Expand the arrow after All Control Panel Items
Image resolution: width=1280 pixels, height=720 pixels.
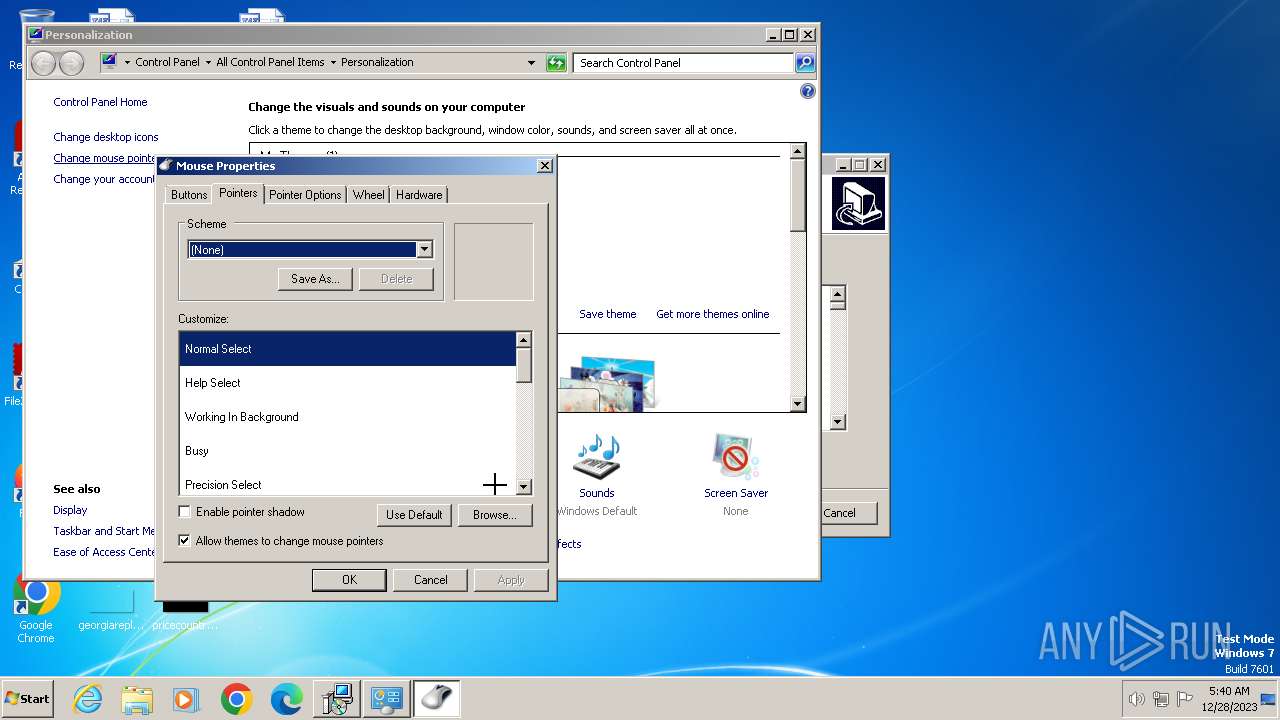(333, 62)
